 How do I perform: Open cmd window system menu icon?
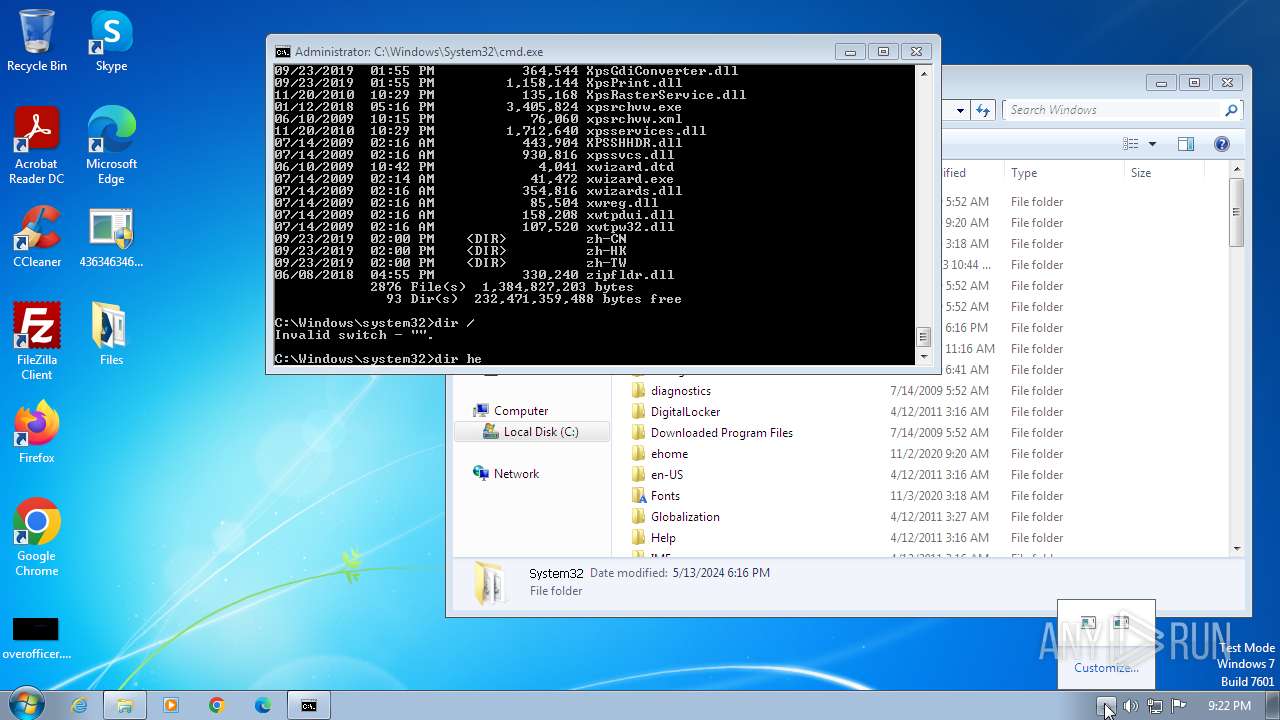tap(283, 51)
